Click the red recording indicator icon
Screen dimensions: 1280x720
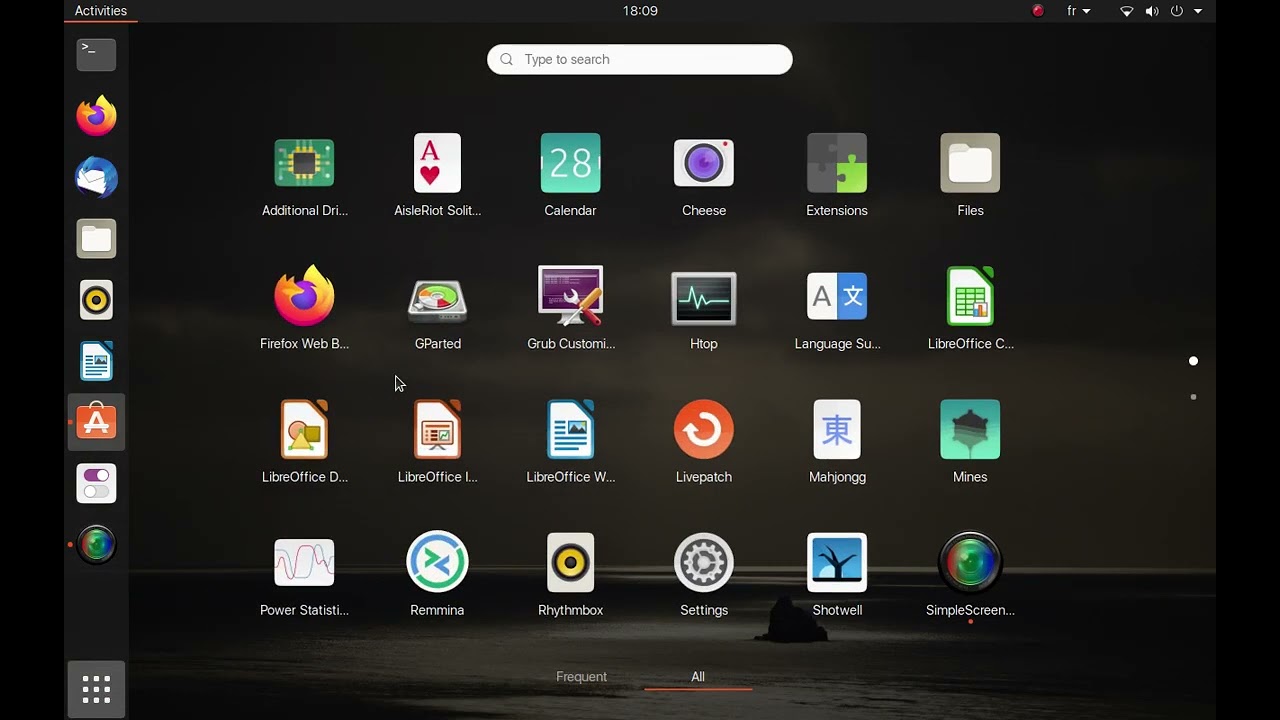click(x=1038, y=11)
